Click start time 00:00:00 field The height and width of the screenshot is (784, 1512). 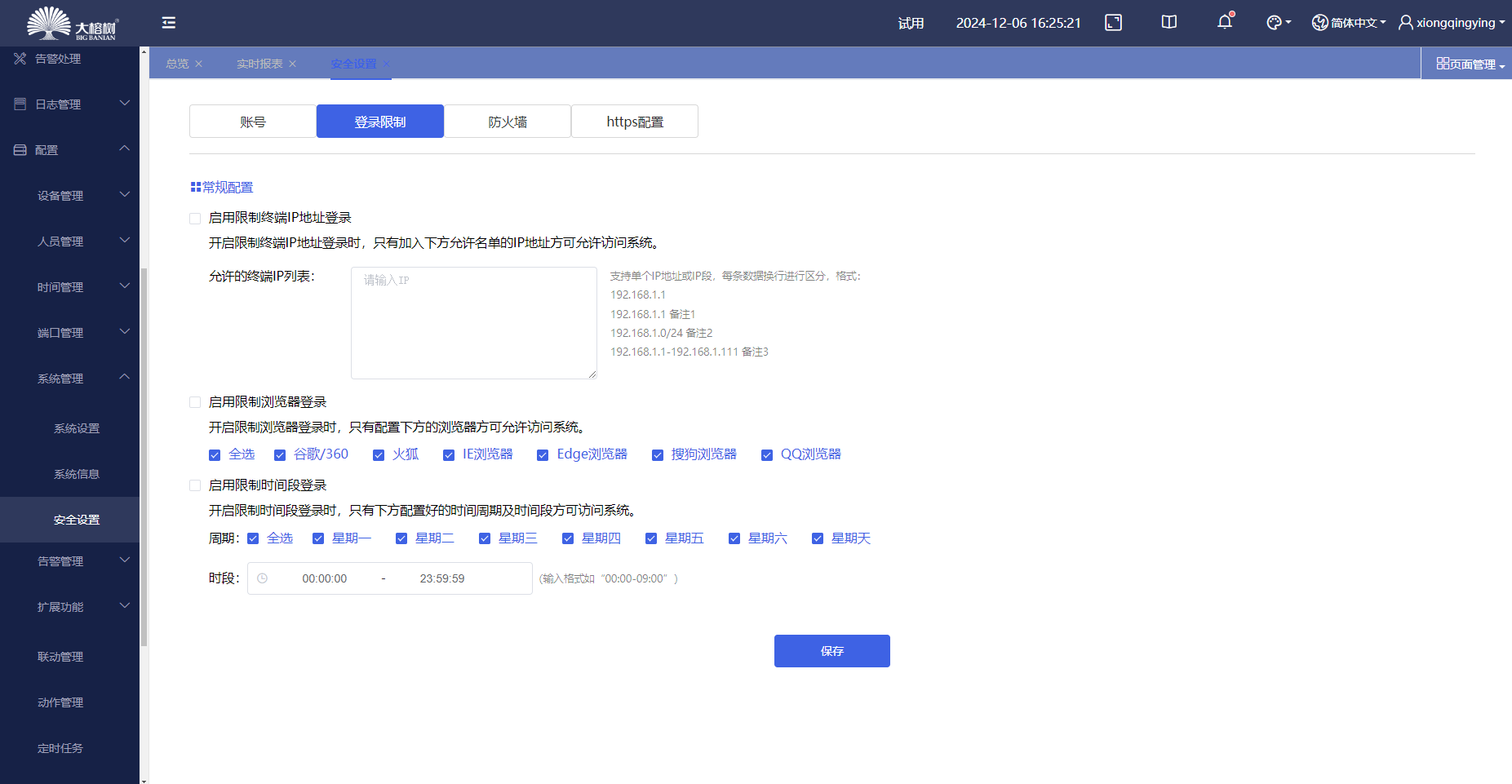pyautogui.click(x=325, y=578)
